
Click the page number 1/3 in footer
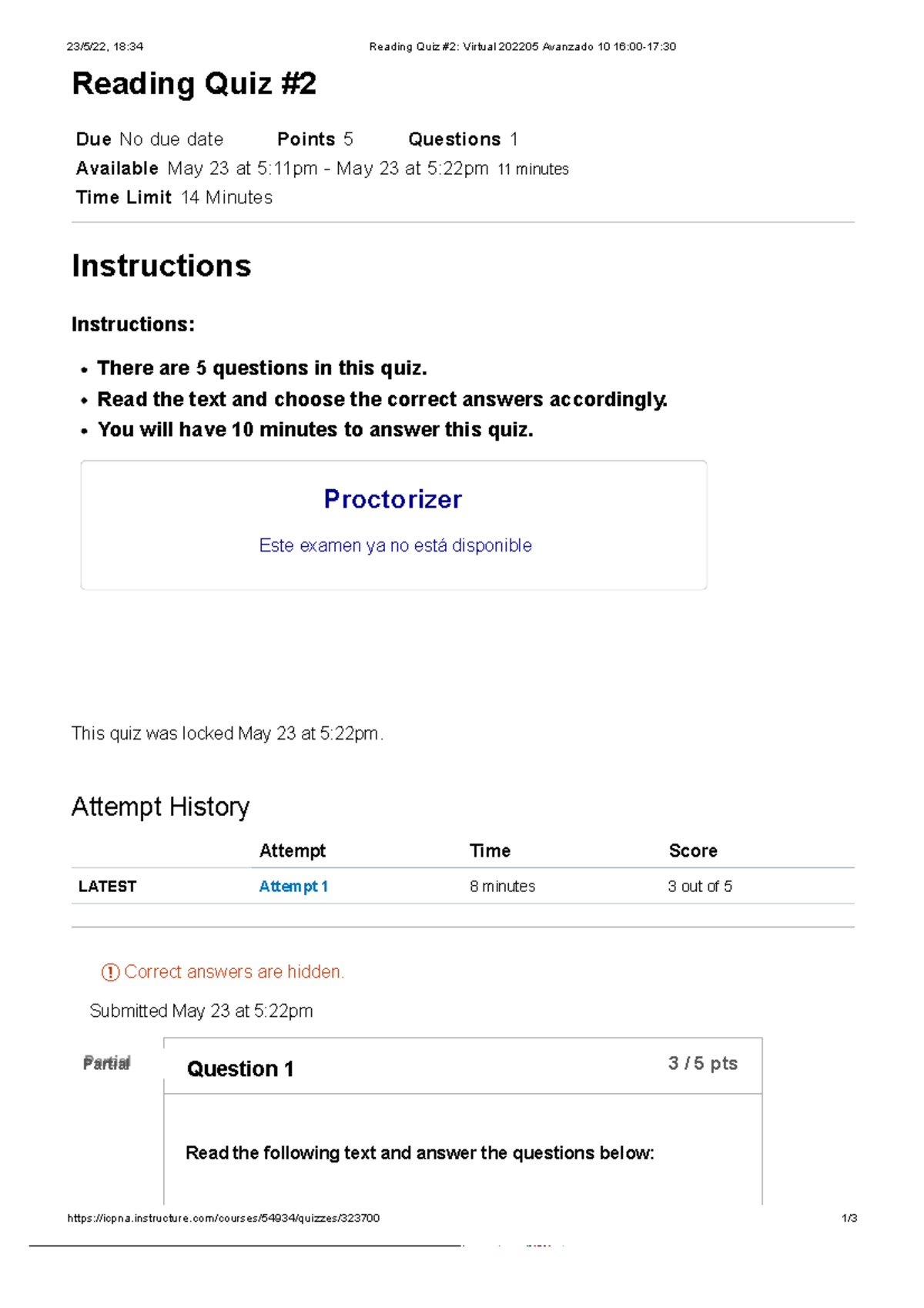849,1218
